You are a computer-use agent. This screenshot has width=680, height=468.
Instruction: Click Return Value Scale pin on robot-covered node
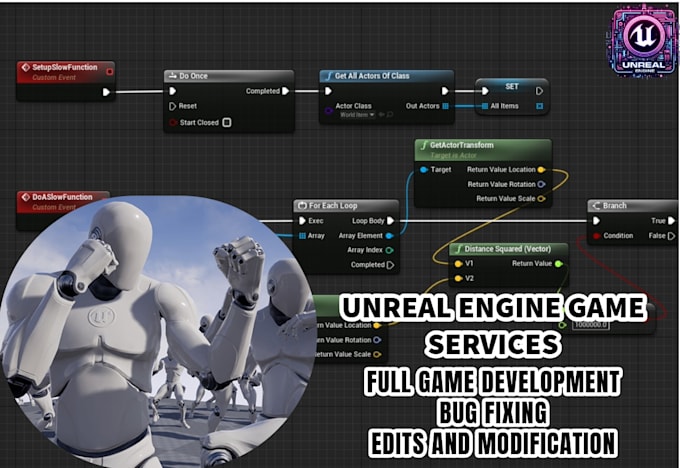pyautogui.click(x=377, y=354)
